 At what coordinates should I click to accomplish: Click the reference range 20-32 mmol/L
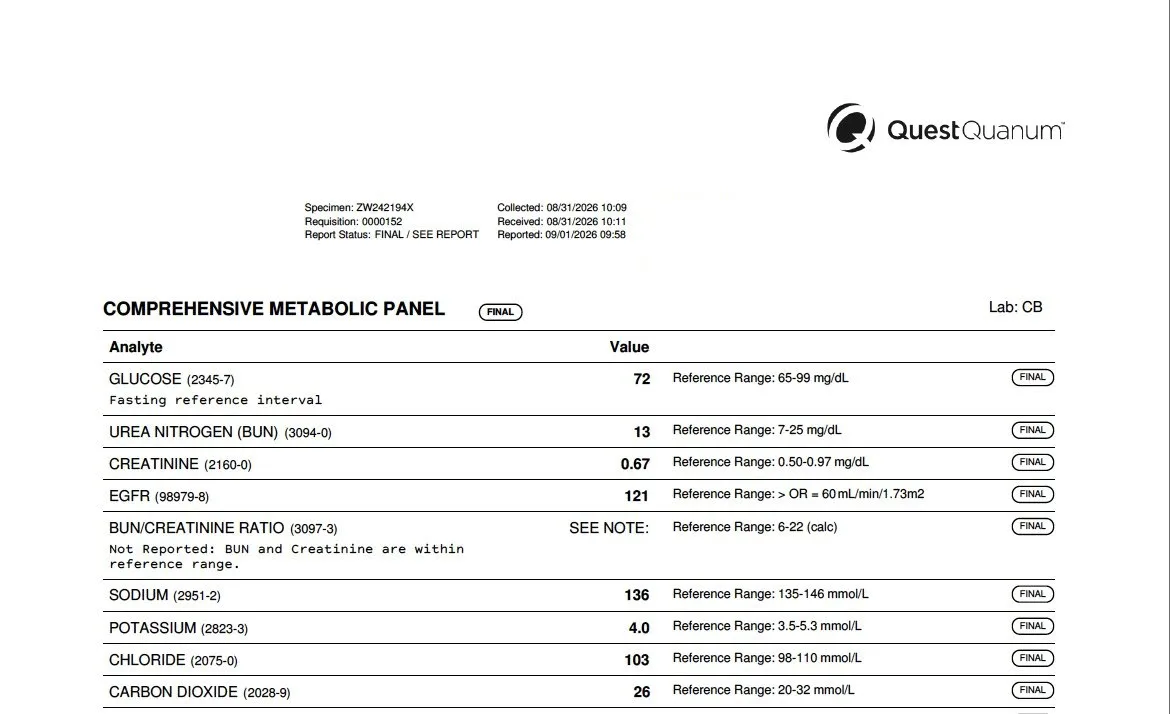coord(764,691)
